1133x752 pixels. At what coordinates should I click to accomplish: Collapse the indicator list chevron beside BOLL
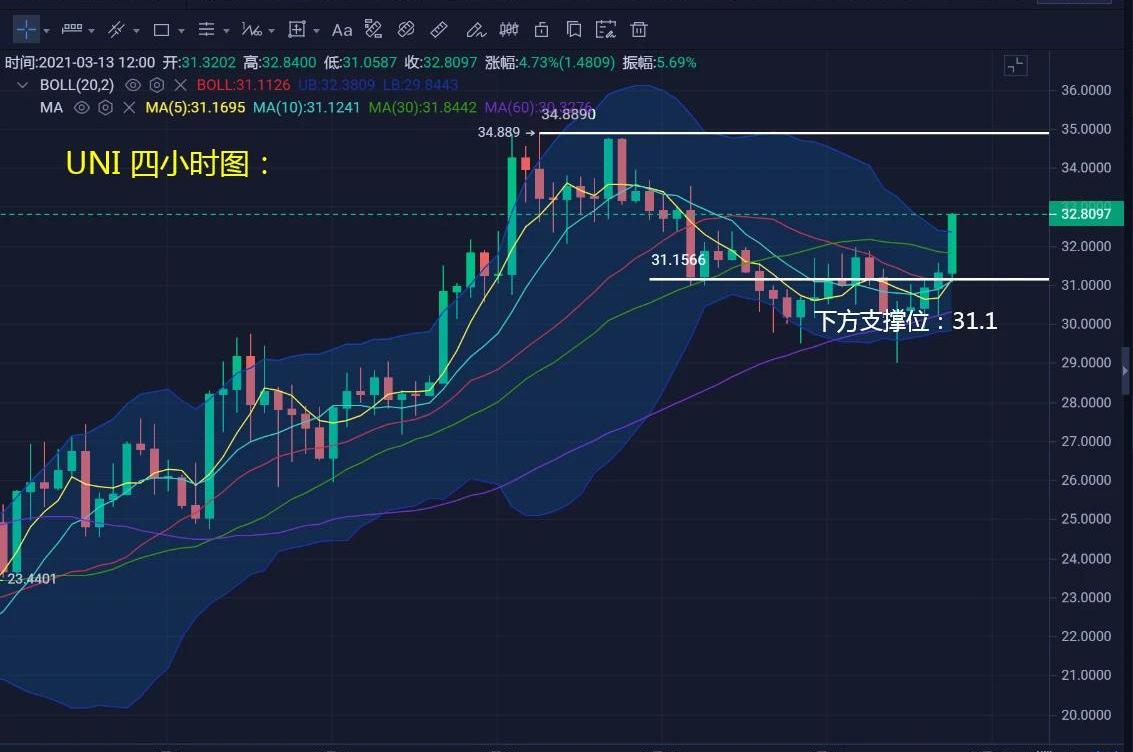coord(21,85)
